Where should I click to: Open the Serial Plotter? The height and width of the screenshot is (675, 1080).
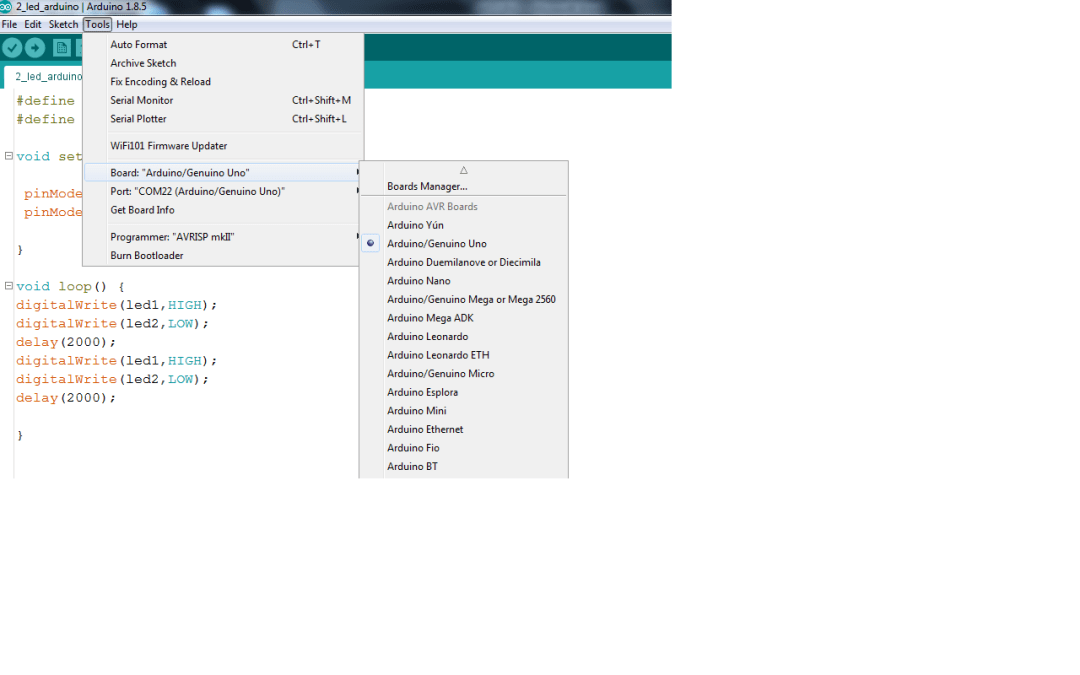(222, 118)
